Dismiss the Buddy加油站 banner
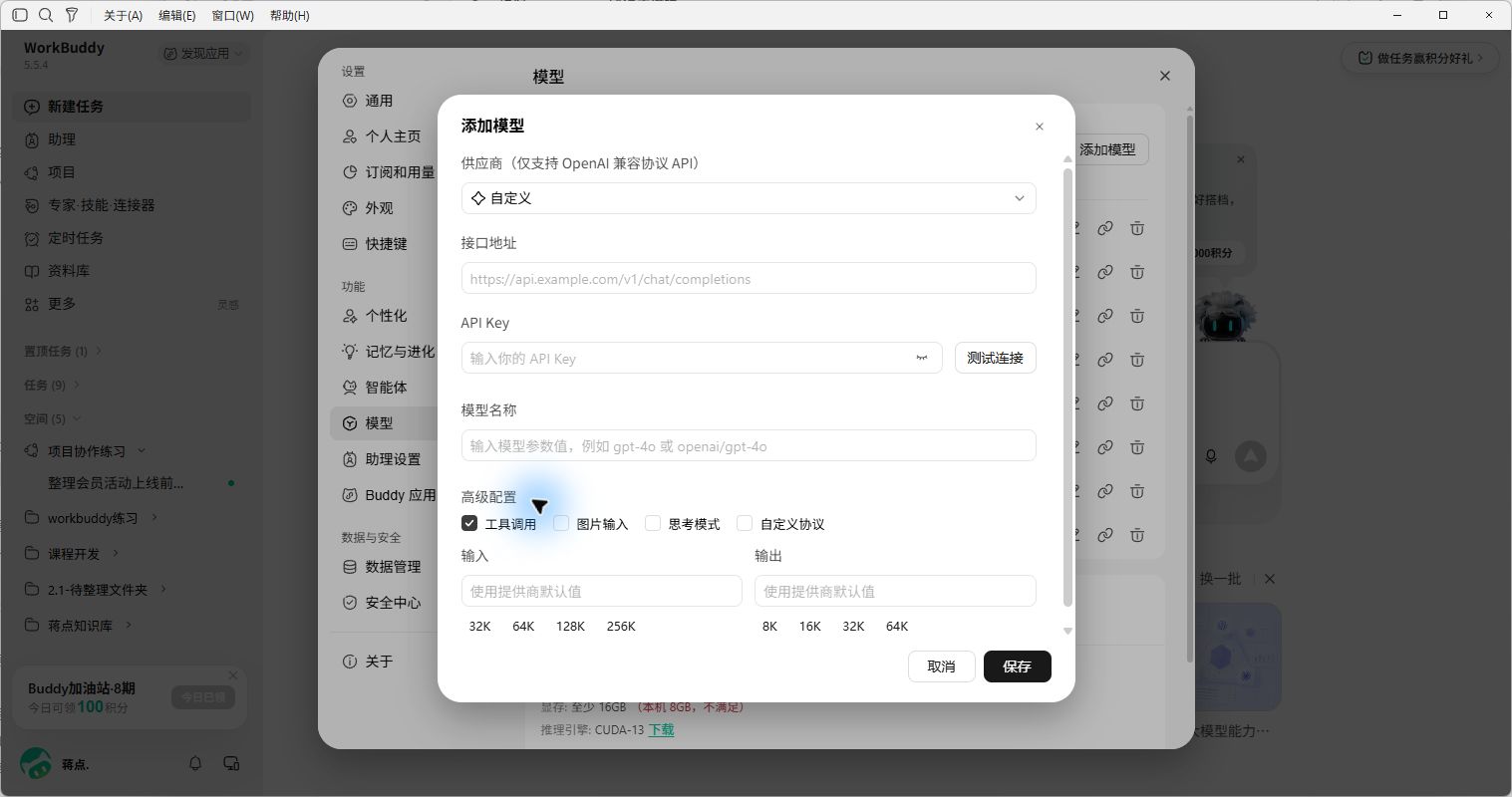The width and height of the screenshot is (1512, 797). (233, 675)
